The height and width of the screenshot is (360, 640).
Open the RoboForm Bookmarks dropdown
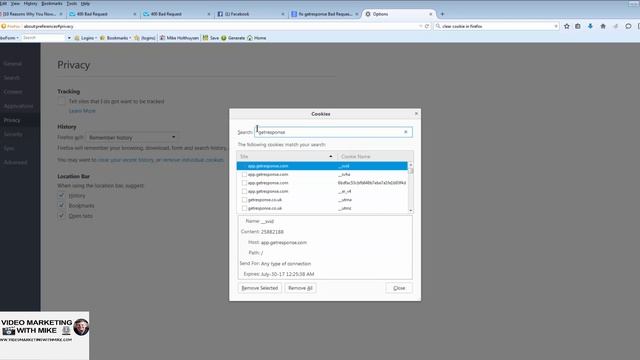(116, 38)
